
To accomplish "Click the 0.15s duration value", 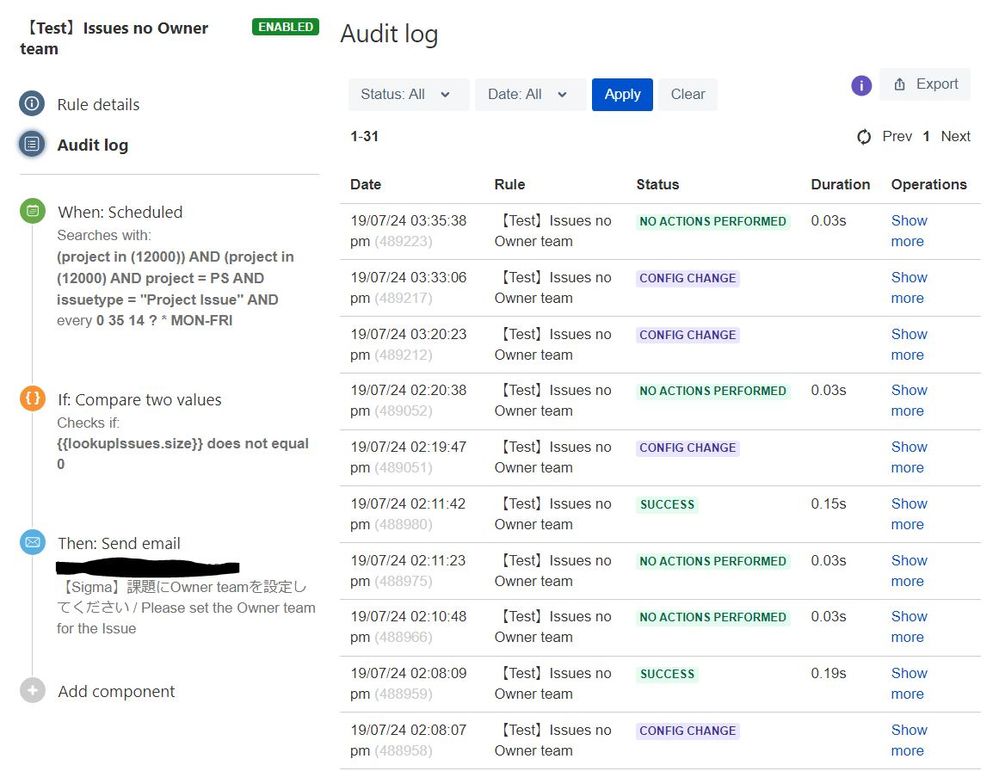I will pyautogui.click(x=828, y=504).
